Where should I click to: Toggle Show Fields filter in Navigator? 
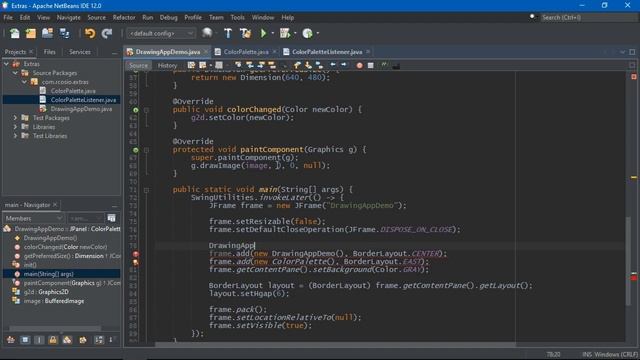pos(25,340)
